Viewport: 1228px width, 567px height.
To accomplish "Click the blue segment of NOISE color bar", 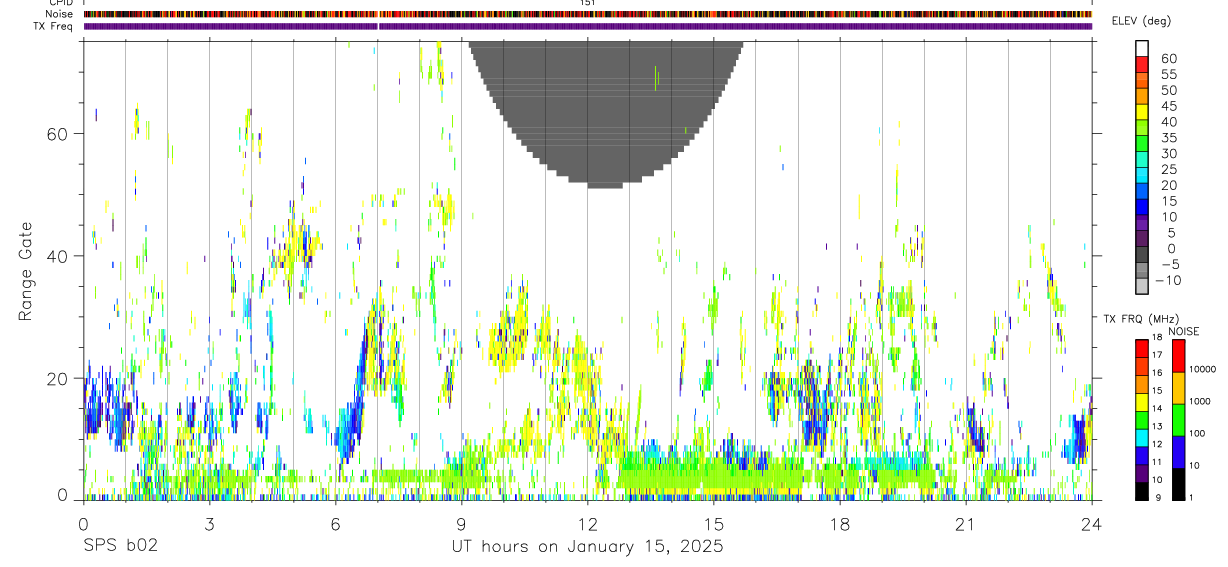I will pos(1178,452).
